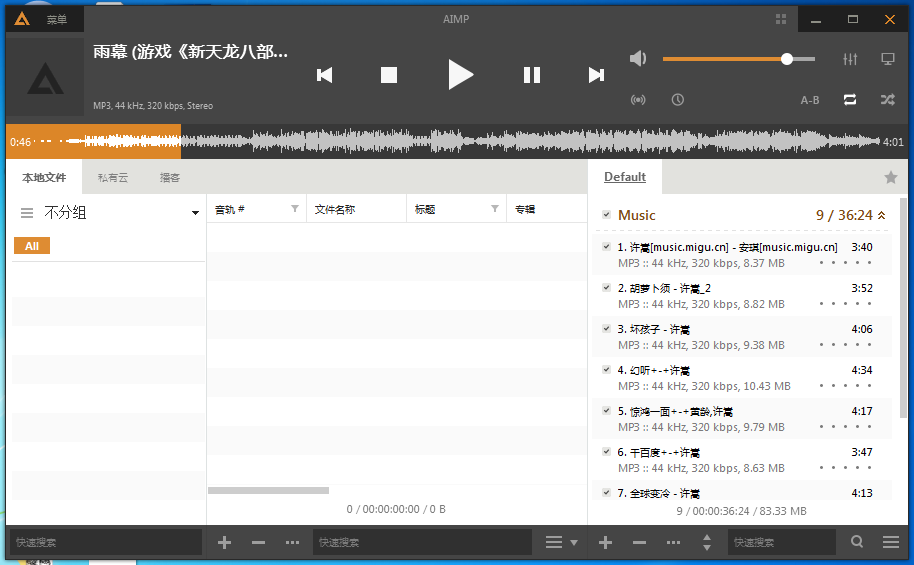Stop playback with the square button
The image size is (914, 565).
[x=389, y=75]
